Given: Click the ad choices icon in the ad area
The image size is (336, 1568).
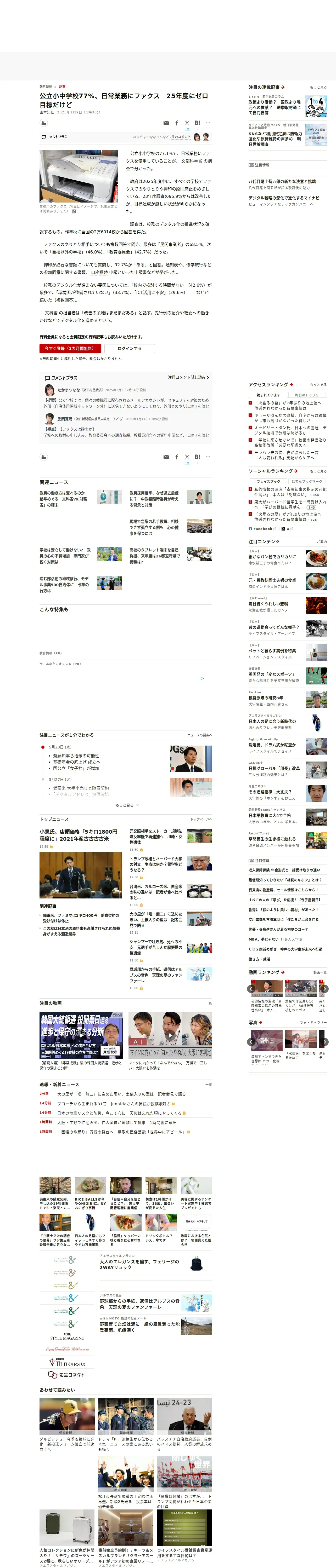Looking at the screenshot, I should pyautogui.click(x=203, y=678).
